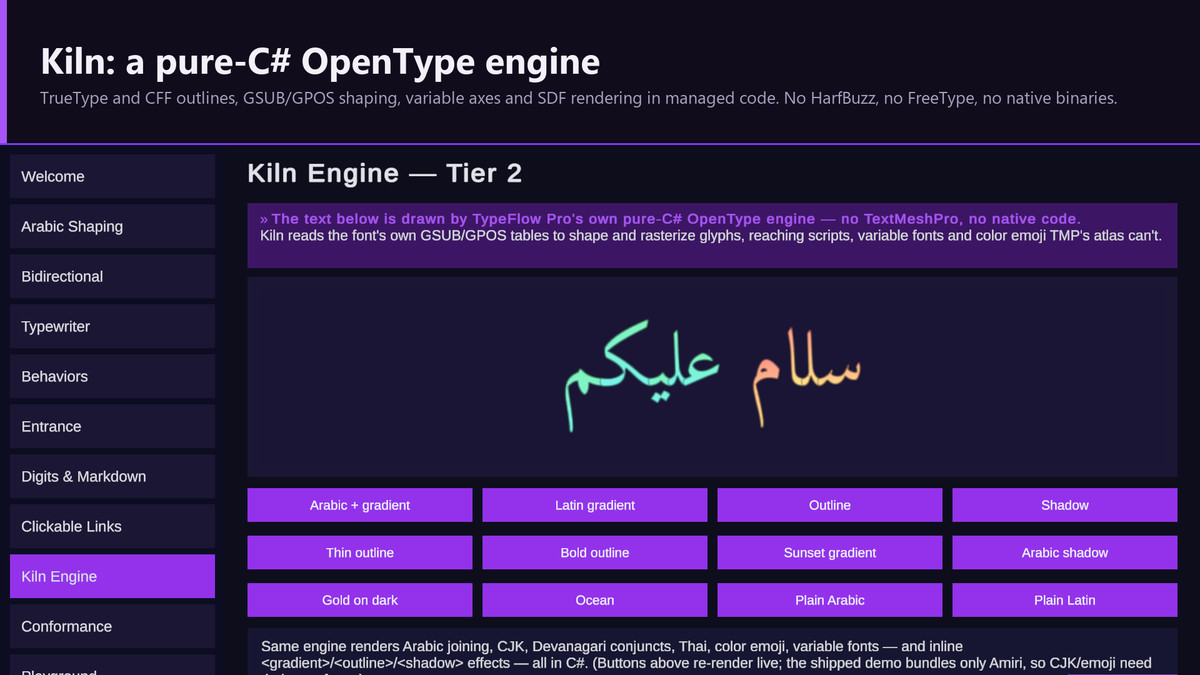This screenshot has height=675, width=1200.
Task: Click the page title Kiln: a pure-C# OpenType engine
Action: coord(320,62)
